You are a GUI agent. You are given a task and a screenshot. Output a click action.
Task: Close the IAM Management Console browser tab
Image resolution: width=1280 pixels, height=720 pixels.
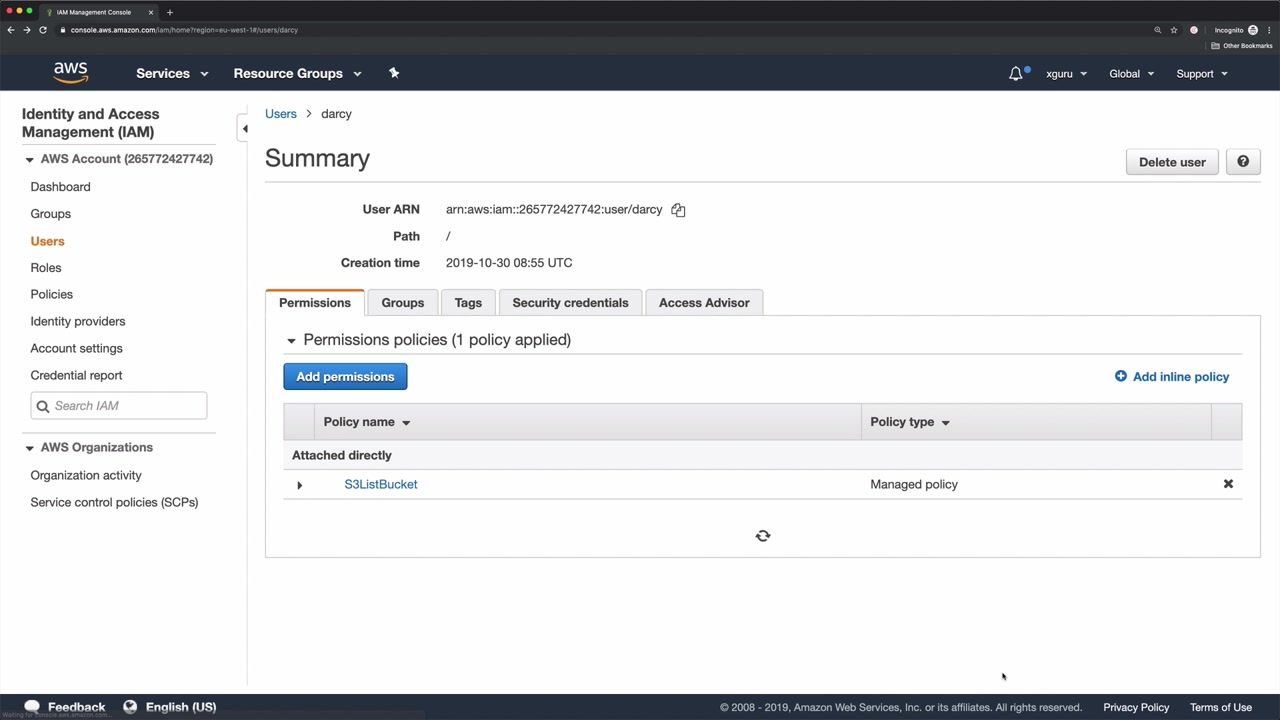coord(151,12)
